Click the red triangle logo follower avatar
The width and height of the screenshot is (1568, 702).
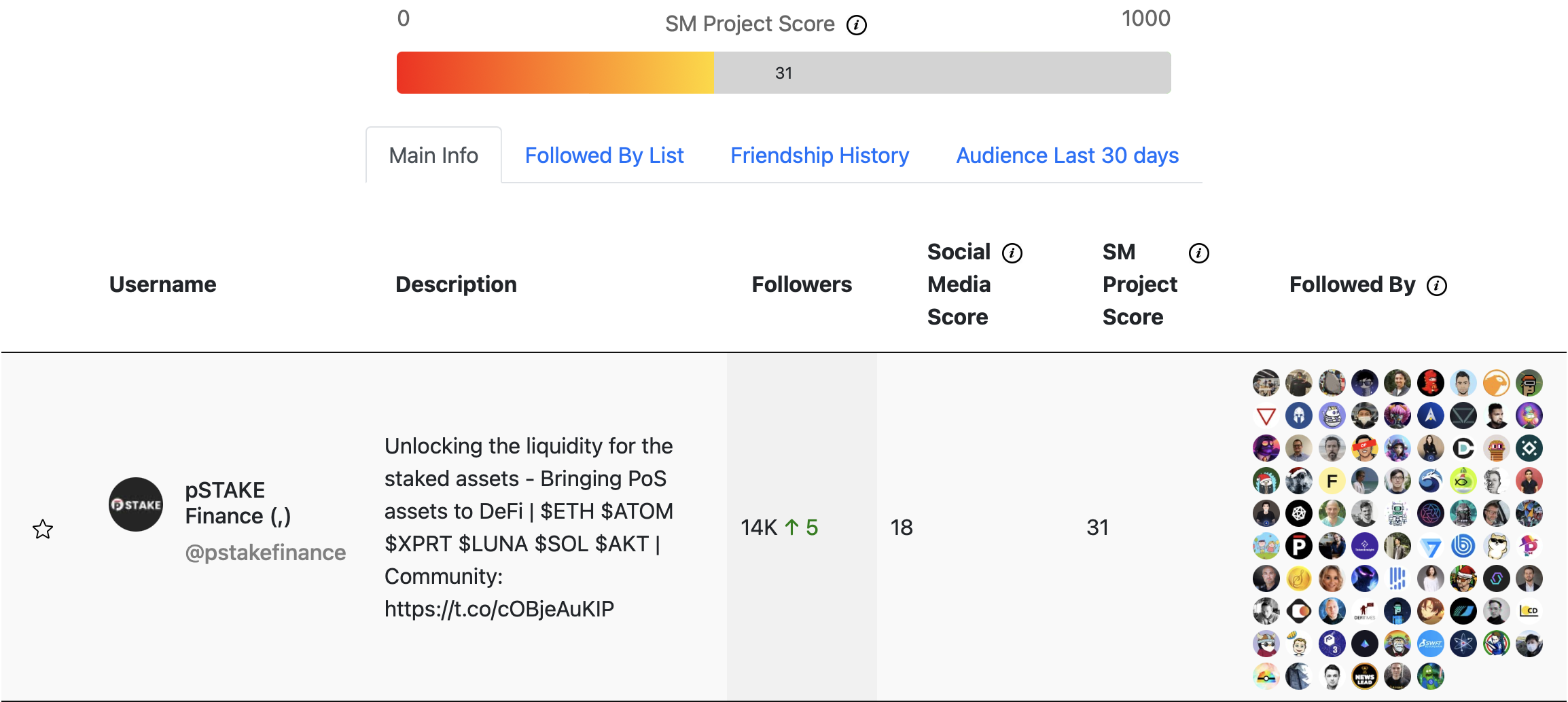pyautogui.click(x=1266, y=415)
